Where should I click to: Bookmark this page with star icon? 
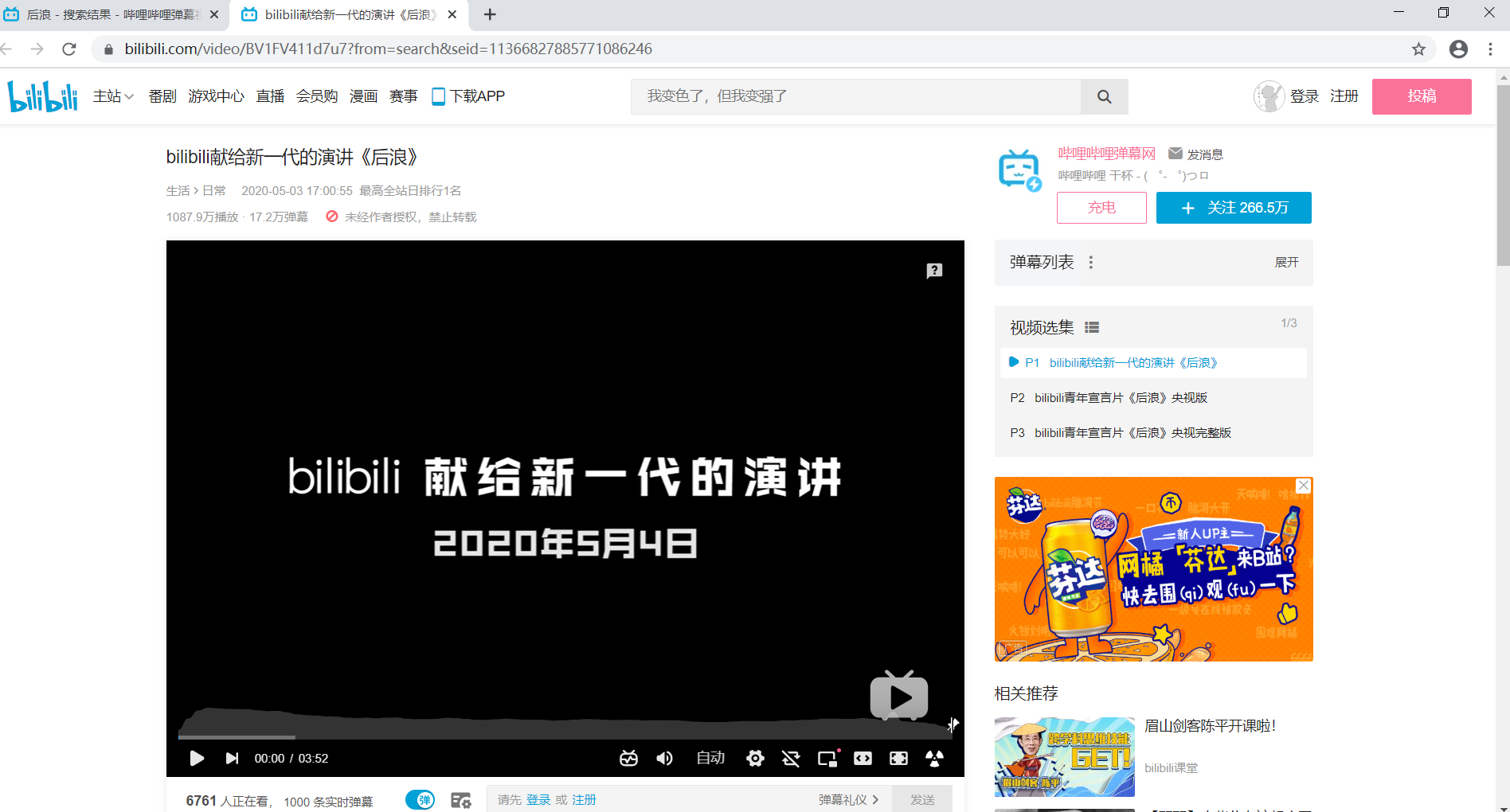point(1418,49)
